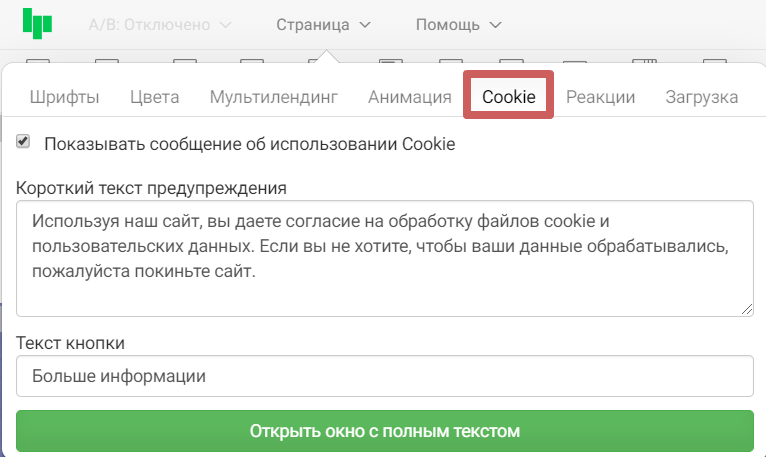Viewport: 766px width, 457px height.
Task: Expand the Страница menu
Action: coord(324,24)
